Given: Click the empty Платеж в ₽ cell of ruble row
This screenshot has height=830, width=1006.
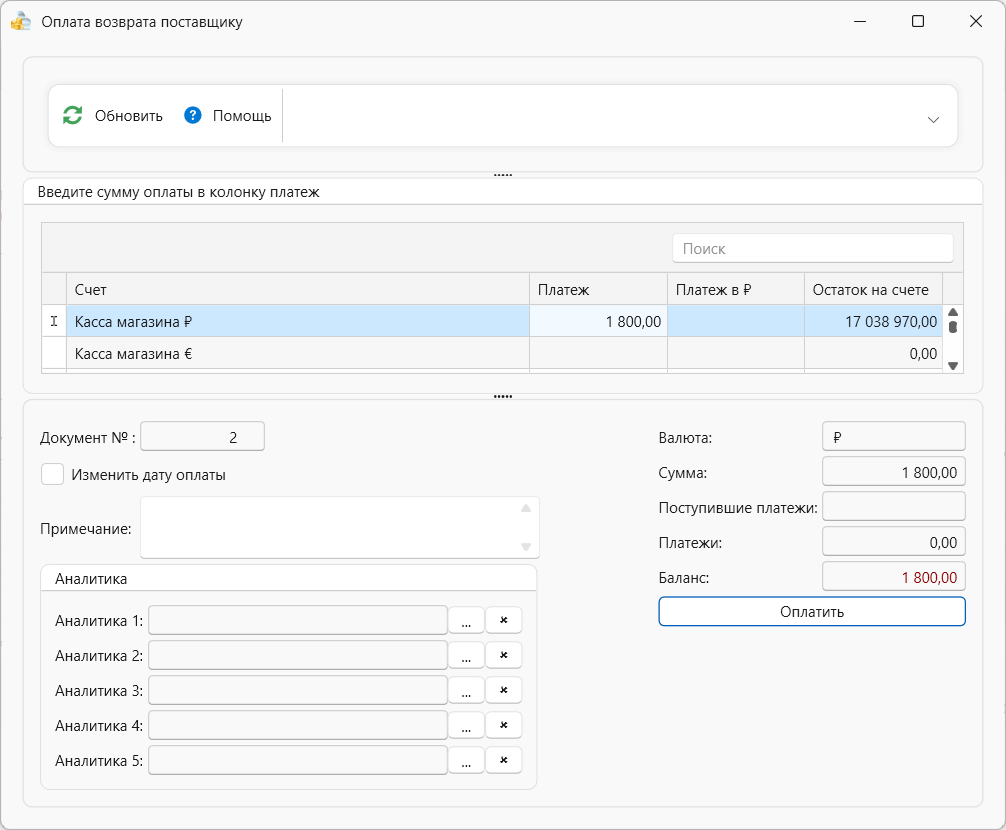Looking at the screenshot, I should [x=736, y=321].
